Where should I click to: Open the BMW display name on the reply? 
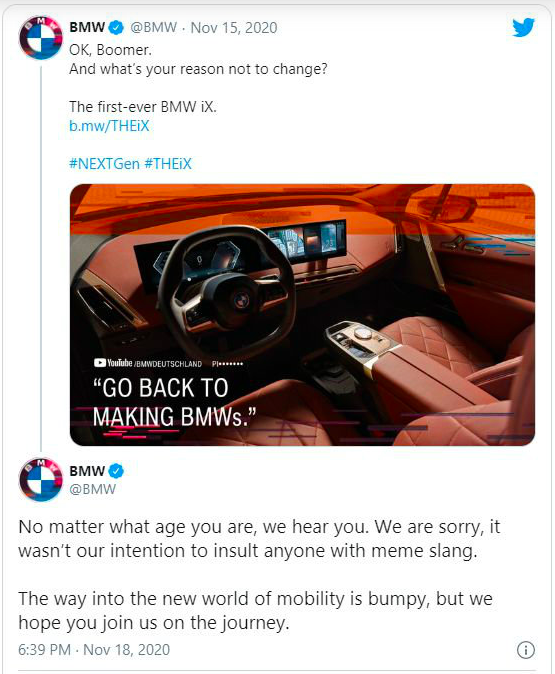pos(87,471)
